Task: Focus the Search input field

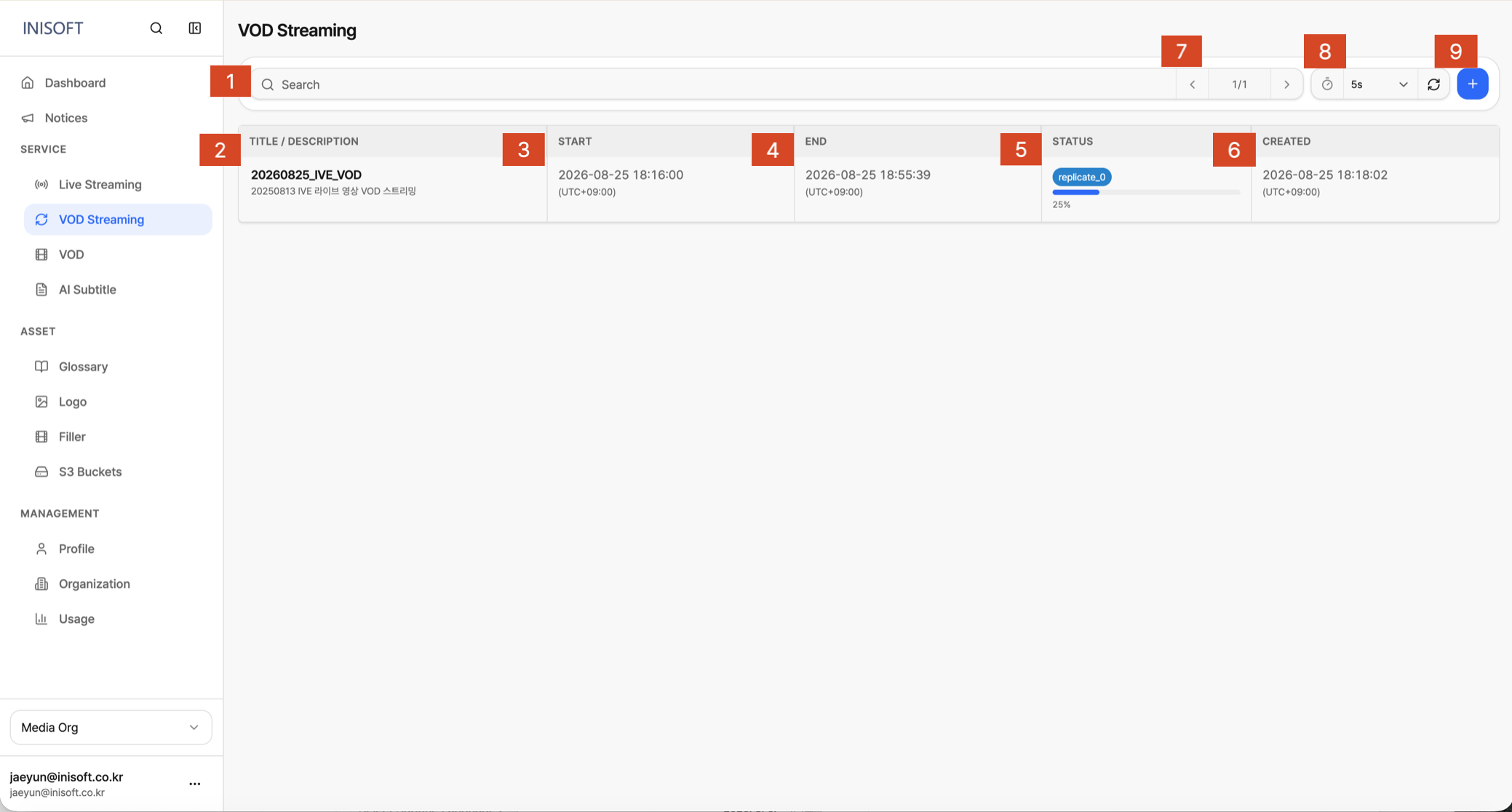Action: (x=713, y=84)
